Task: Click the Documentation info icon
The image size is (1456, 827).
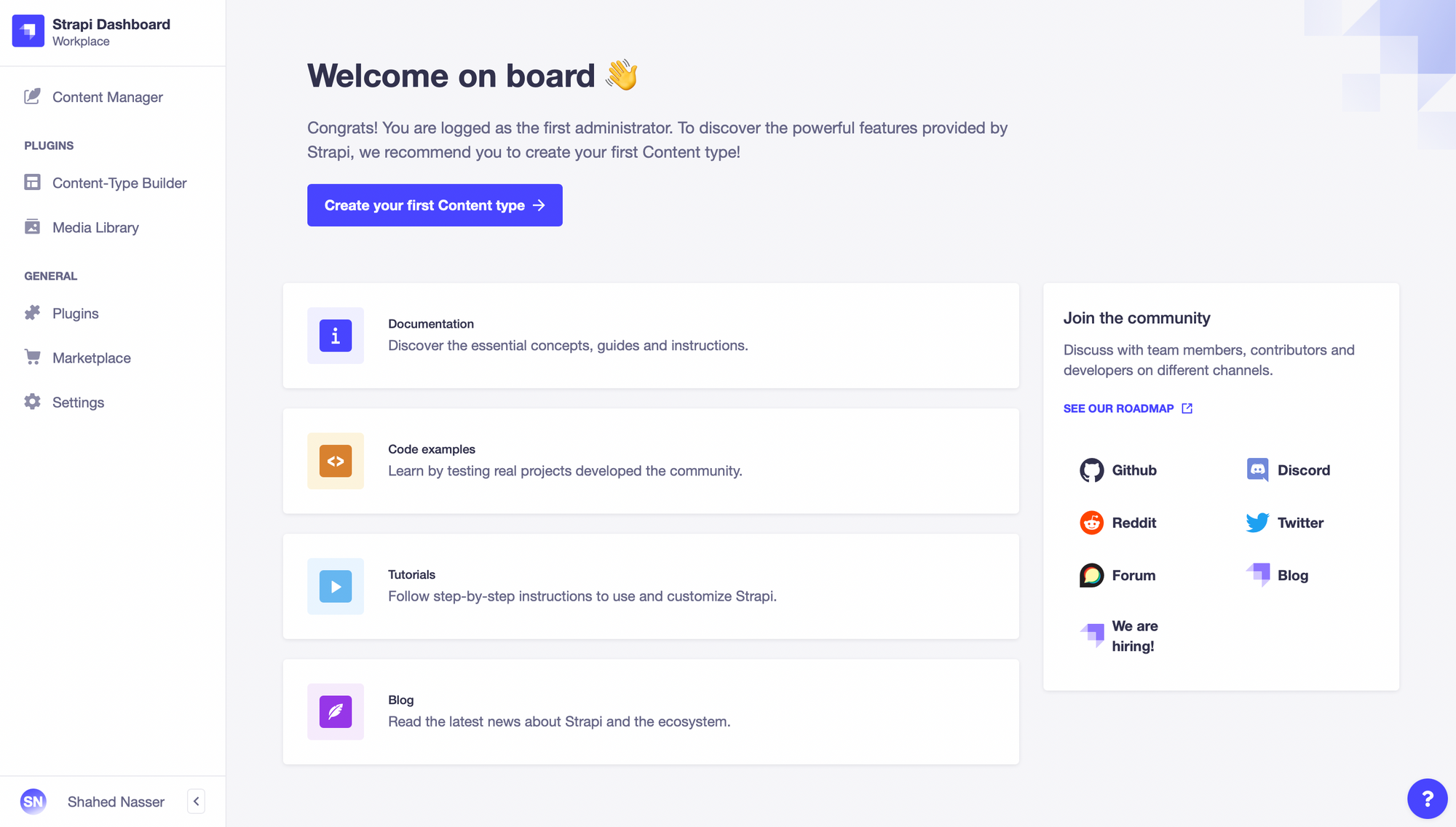Action: 336,336
